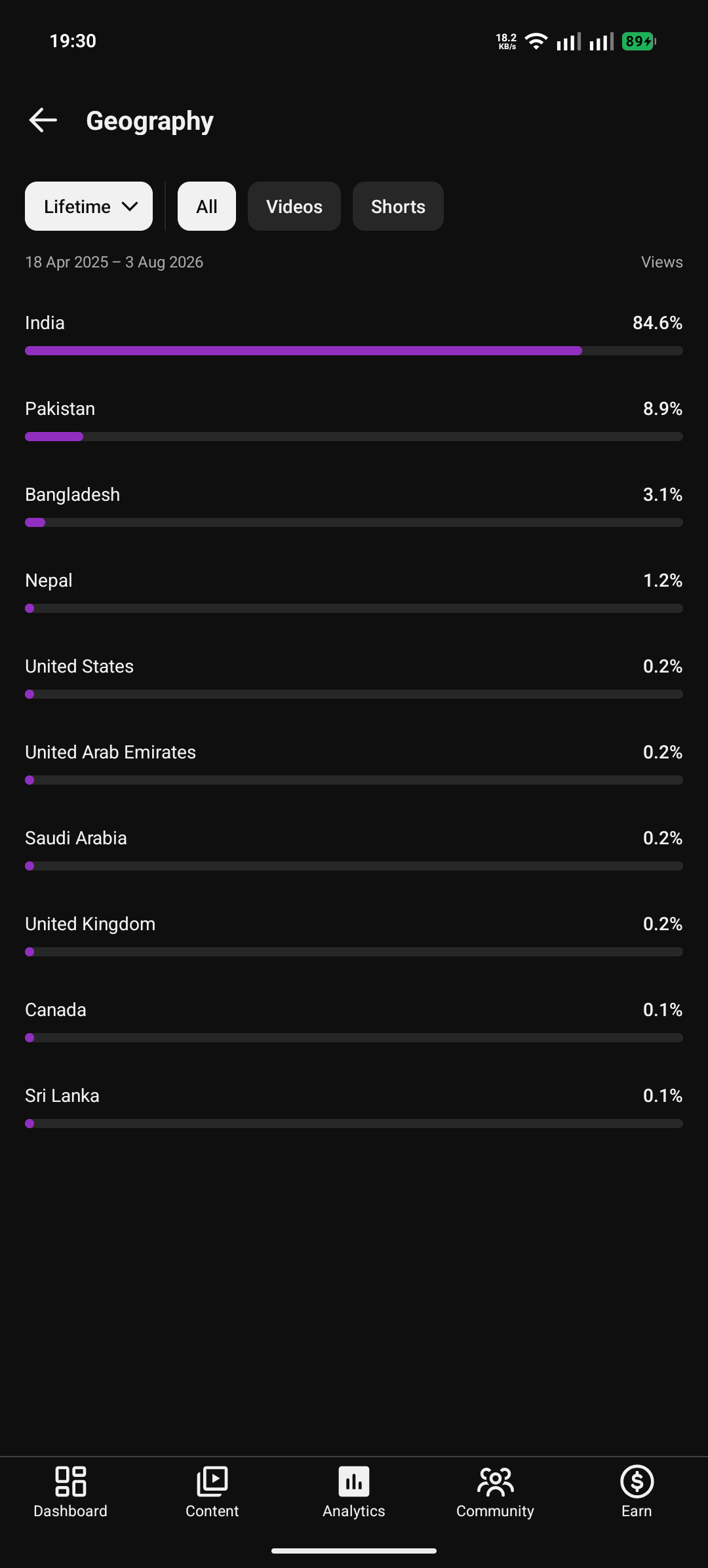708x1568 pixels.
Task: Open the Community people icon
Action: click(496, 1481)
